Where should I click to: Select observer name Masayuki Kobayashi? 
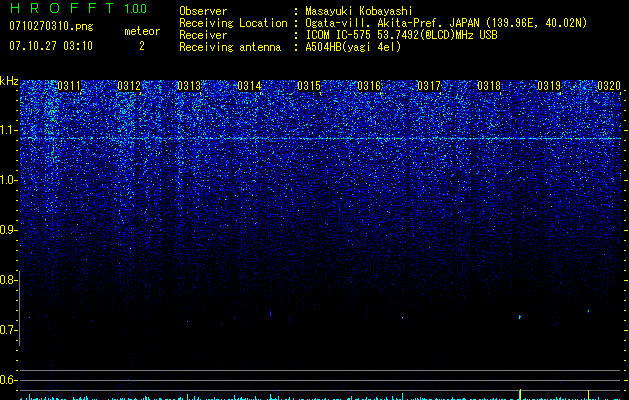click(x=359, y=11)
